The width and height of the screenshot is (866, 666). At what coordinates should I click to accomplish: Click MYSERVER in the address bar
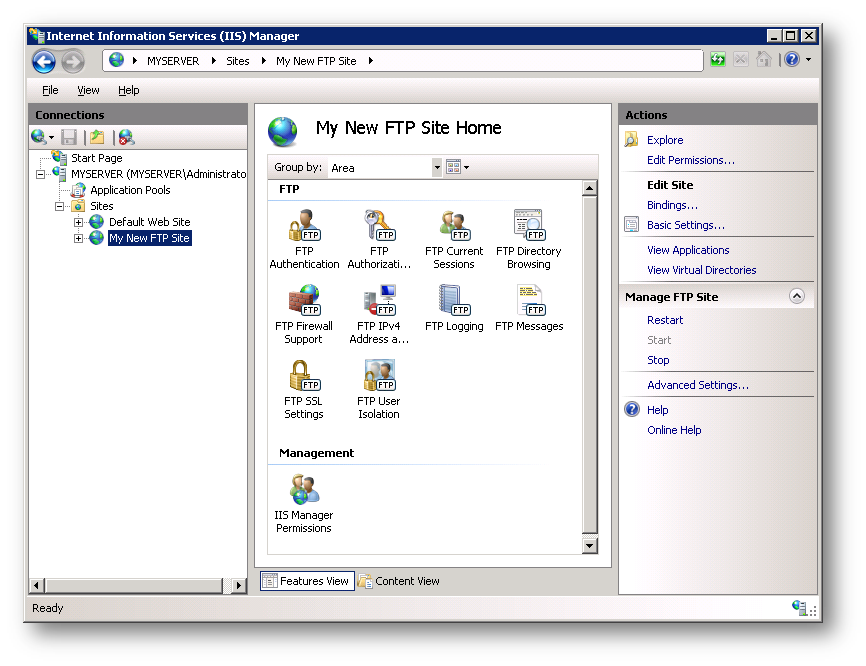pos(173,61)
